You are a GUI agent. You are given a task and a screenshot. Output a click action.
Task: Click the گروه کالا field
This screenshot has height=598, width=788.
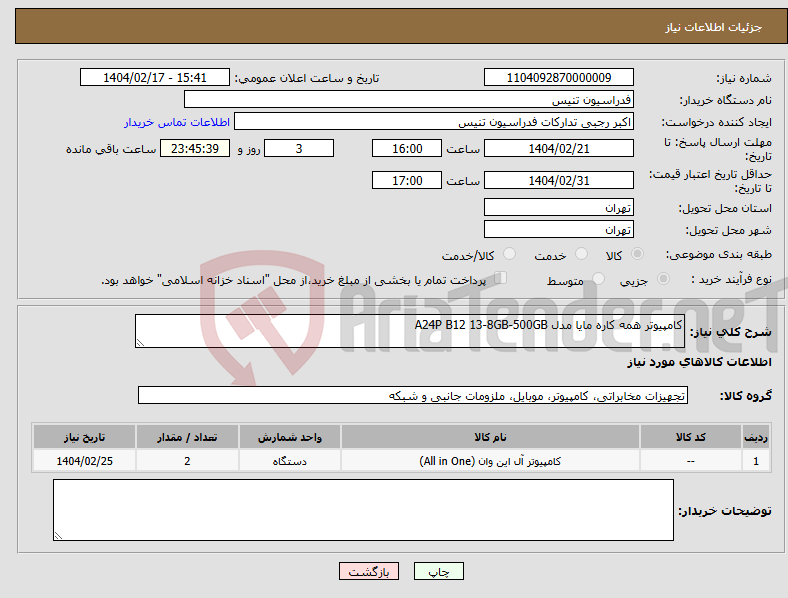(x=413, y=395)
